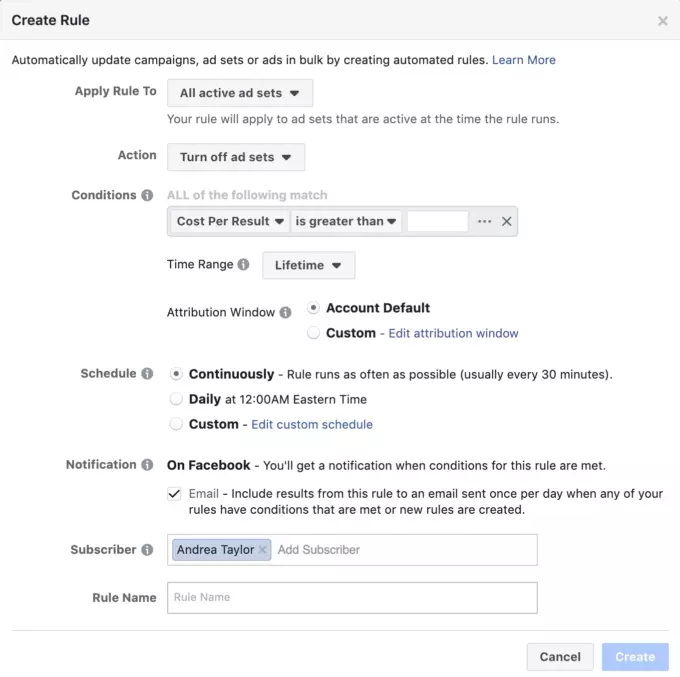Image resolution: width=680 pixels, height=677 pixels.
Task: Select the Custom schedule radio button
Action: 177,424
